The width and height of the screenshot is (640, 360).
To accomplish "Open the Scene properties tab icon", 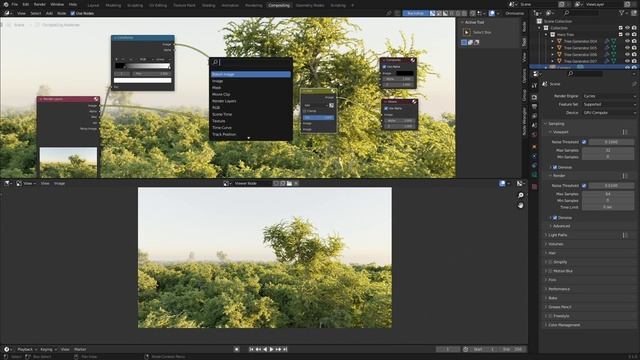I will pyautogui.click(x=534, y=125).
